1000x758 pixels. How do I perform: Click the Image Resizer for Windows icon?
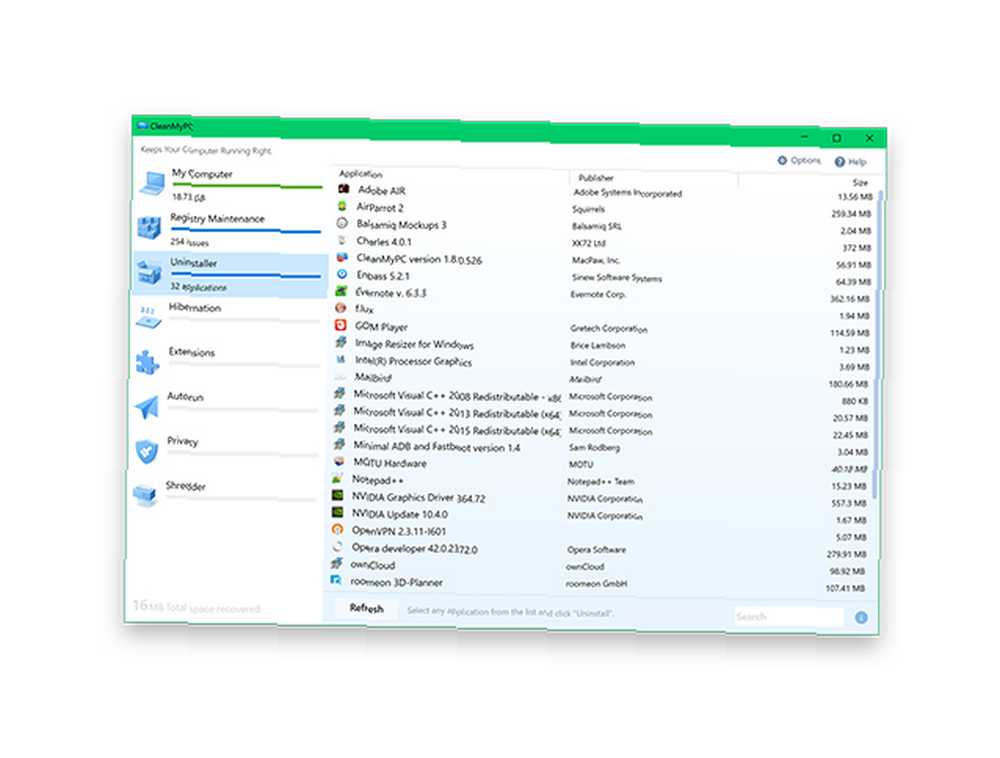tap(341, 342)
